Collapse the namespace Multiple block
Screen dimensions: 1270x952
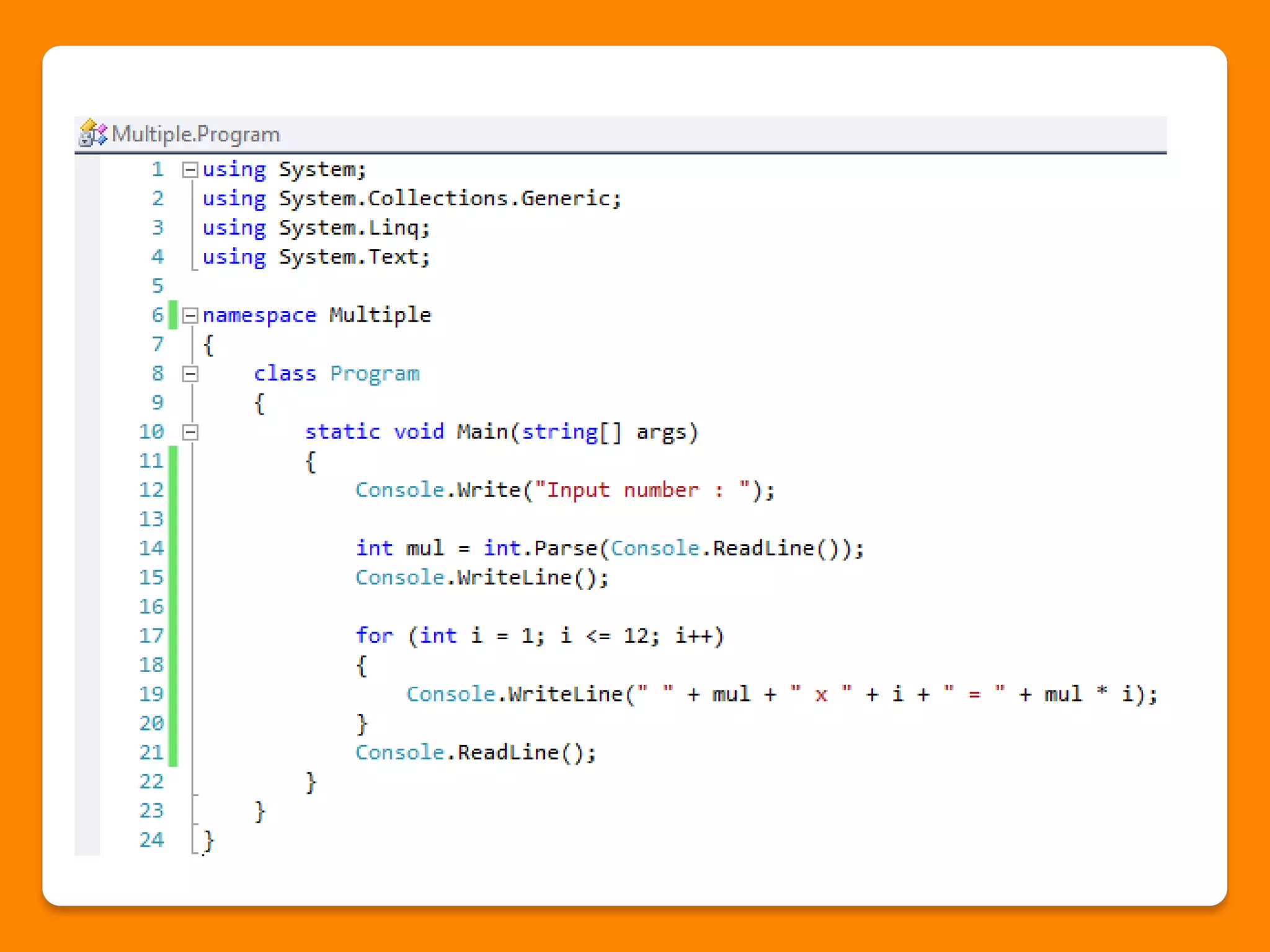(190, 316)
